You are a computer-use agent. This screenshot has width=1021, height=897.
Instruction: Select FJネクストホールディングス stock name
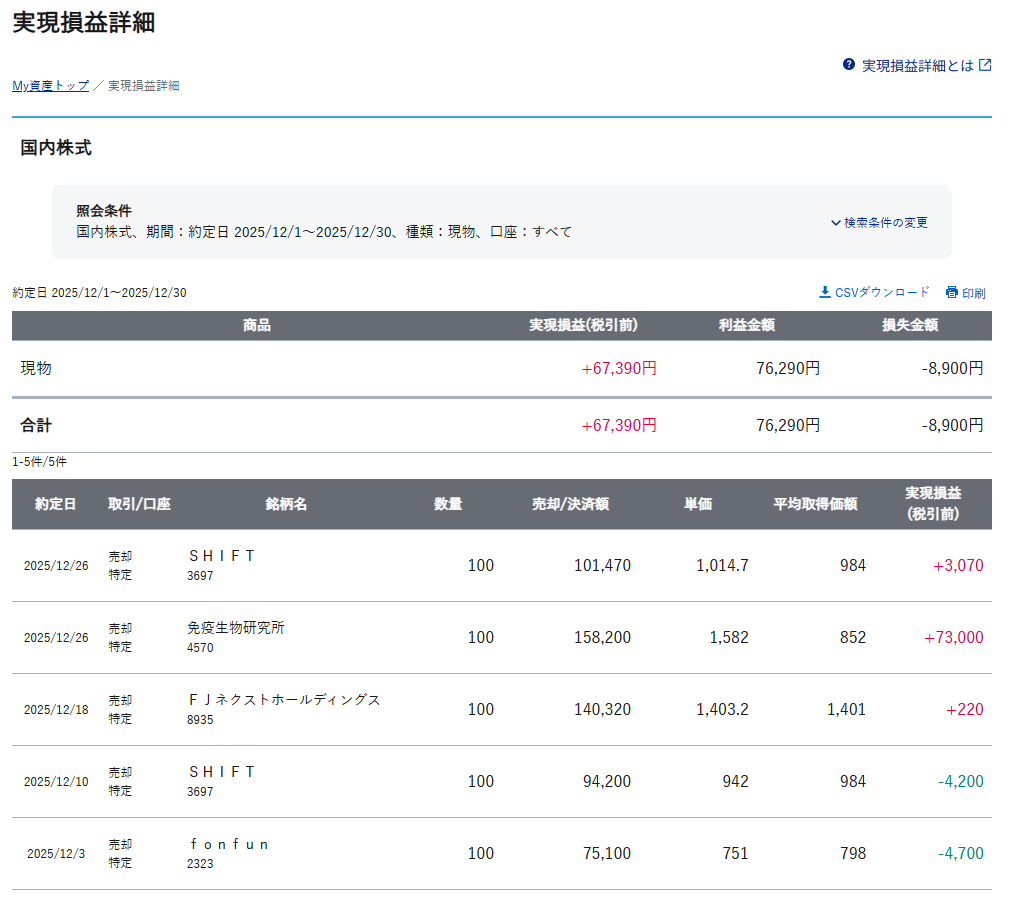point(284,700)
